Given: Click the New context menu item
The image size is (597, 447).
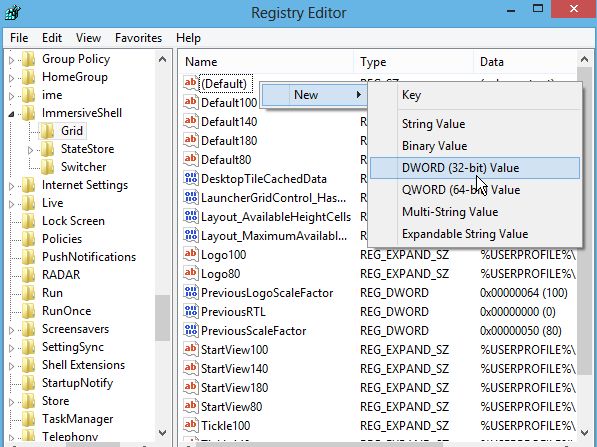Looking at the screenshot, I should 314,95.
